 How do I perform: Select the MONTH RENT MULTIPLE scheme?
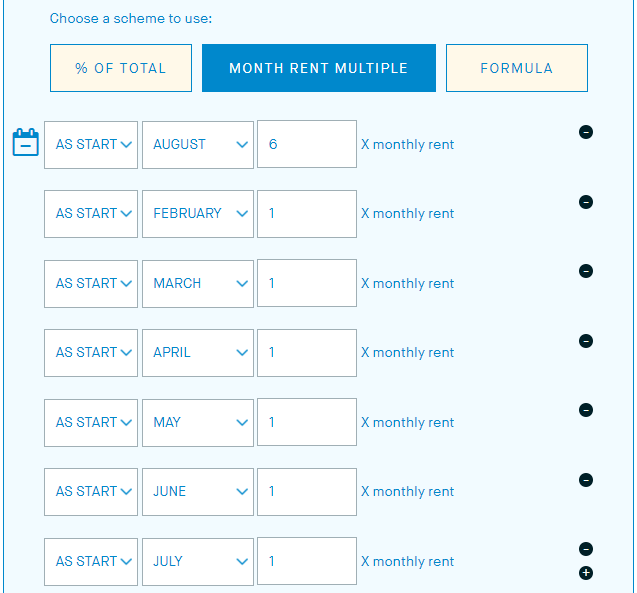[319, 69]
